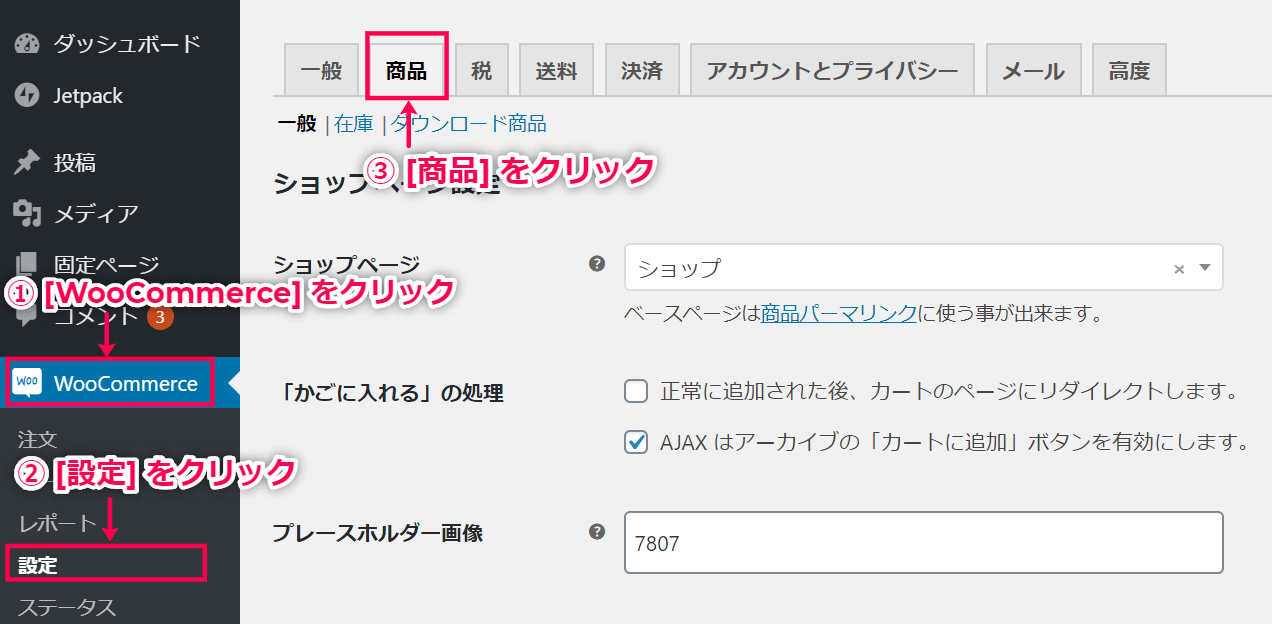This screenshot has width=1272, height=624.
Task: Open the 決済 tab
Action: tap(642, 70)
